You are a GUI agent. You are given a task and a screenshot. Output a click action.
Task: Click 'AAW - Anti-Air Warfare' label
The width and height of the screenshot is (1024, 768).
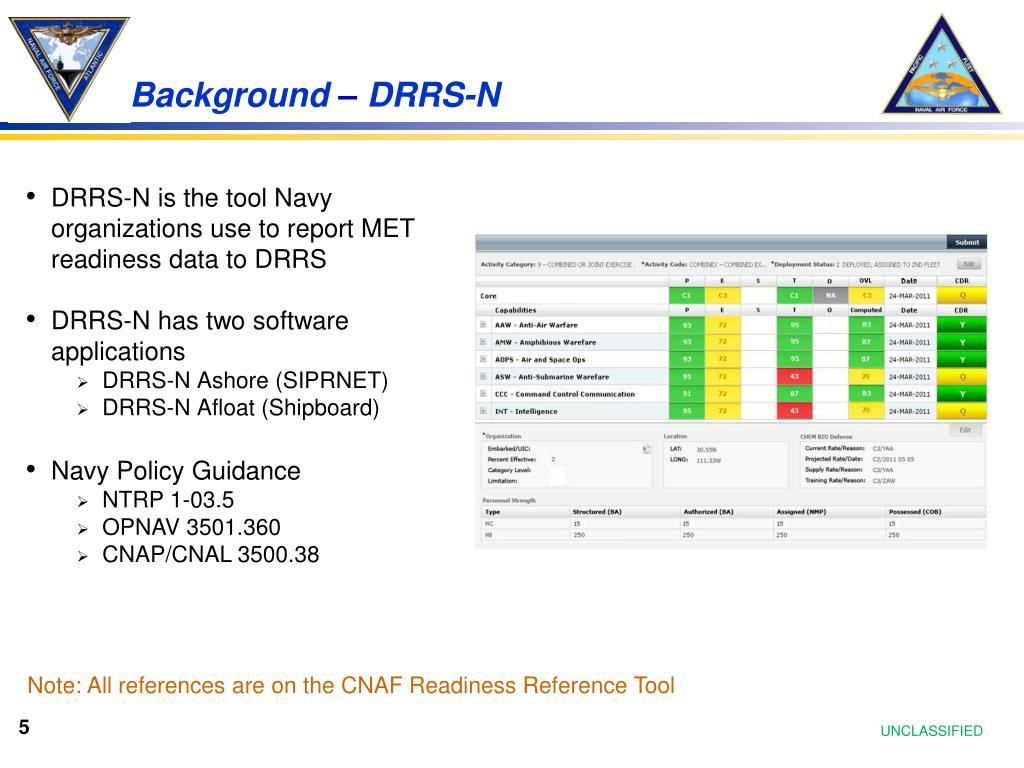[536, 325]
